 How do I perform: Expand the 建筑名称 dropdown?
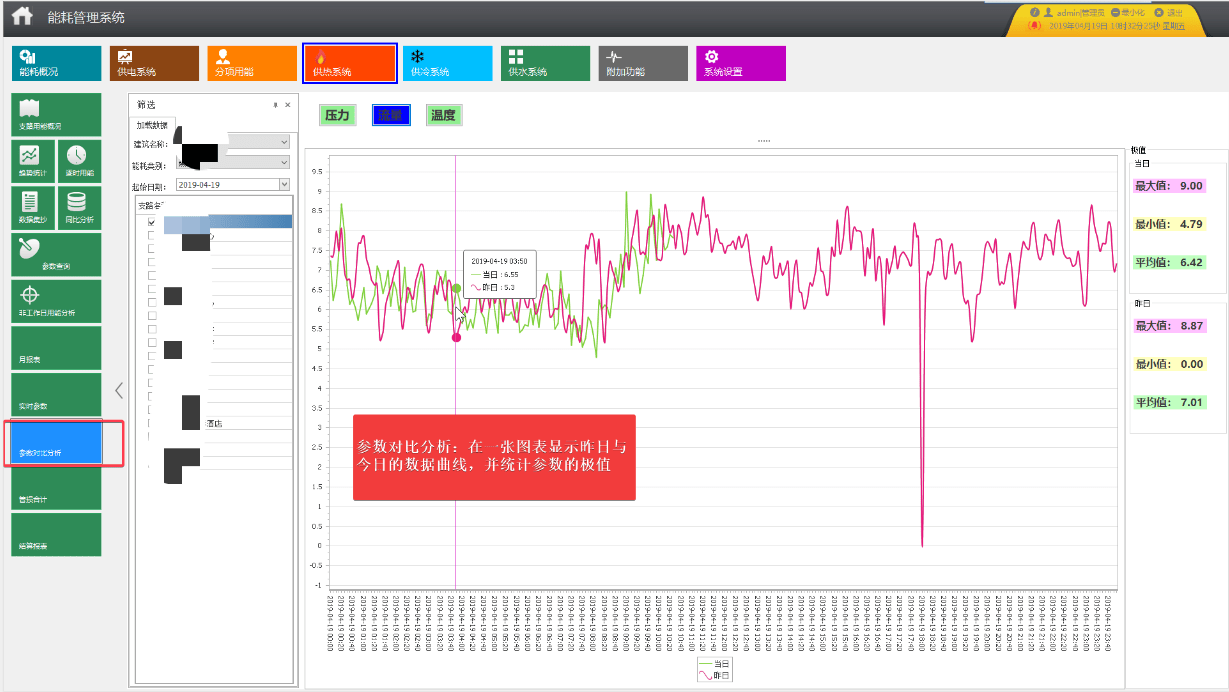coord(284,143)
